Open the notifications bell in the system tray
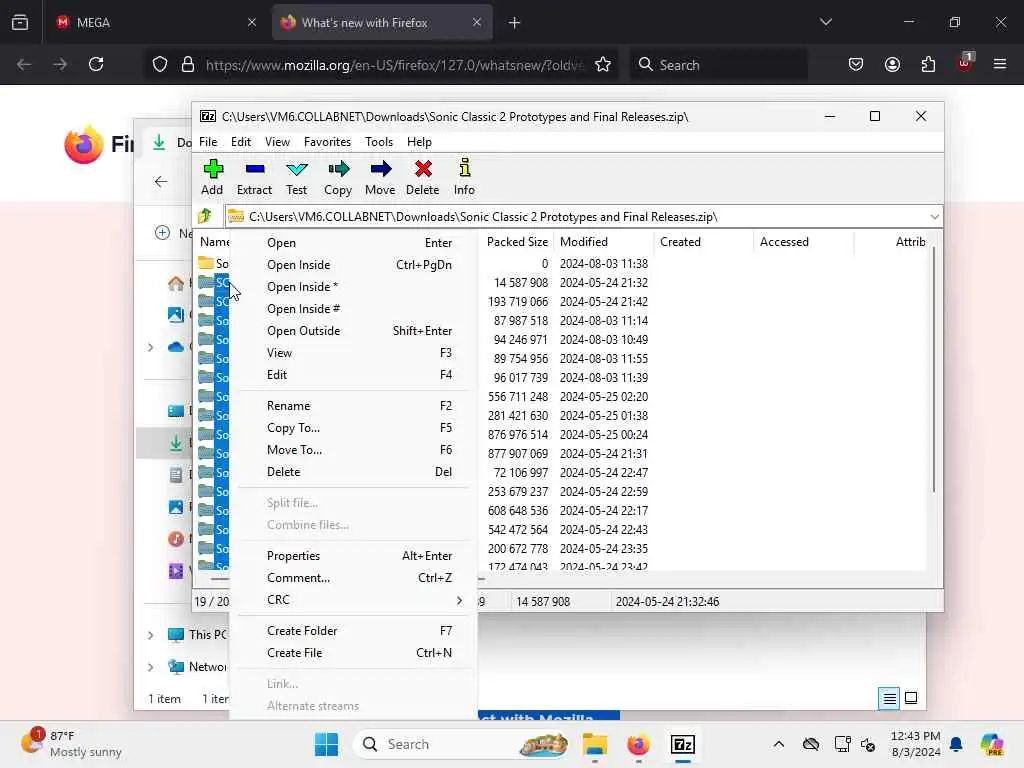This screenshot has height=768, width=1024. (956, 744)
